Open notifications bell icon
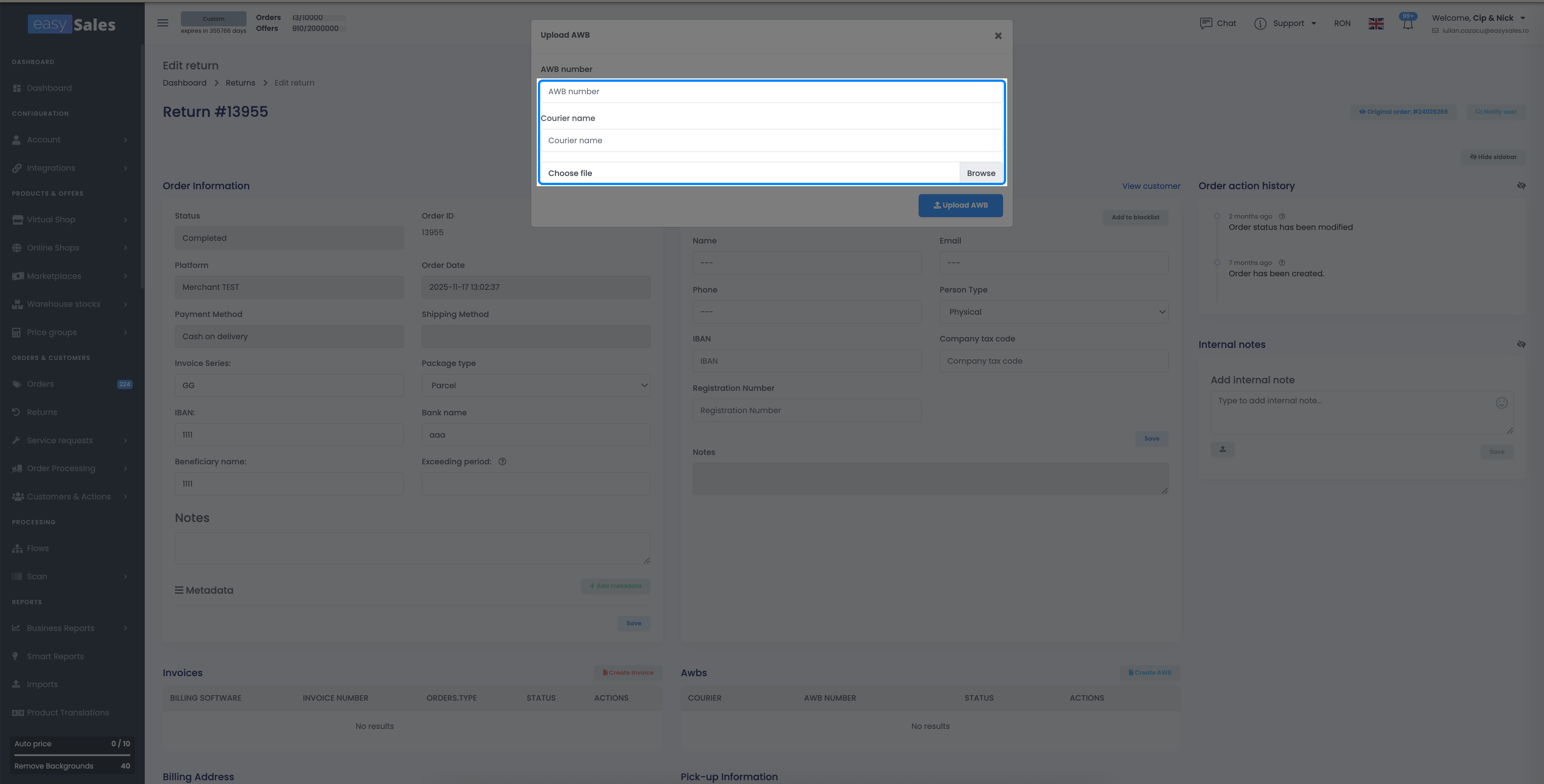This screenshot has height=784, width=1544. [x=1407, y=23]
